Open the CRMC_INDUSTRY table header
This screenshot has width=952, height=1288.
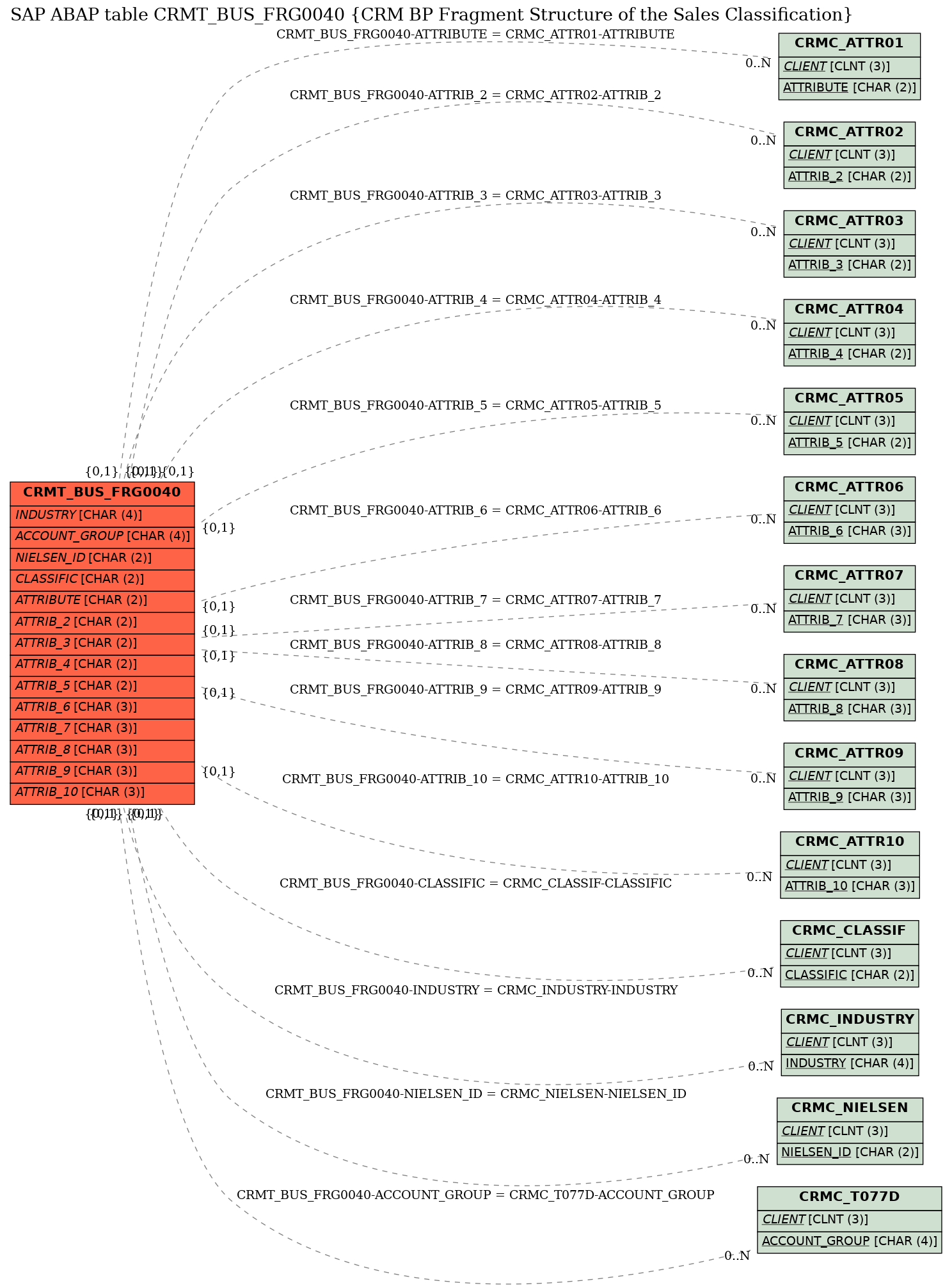pos(850,1021)
